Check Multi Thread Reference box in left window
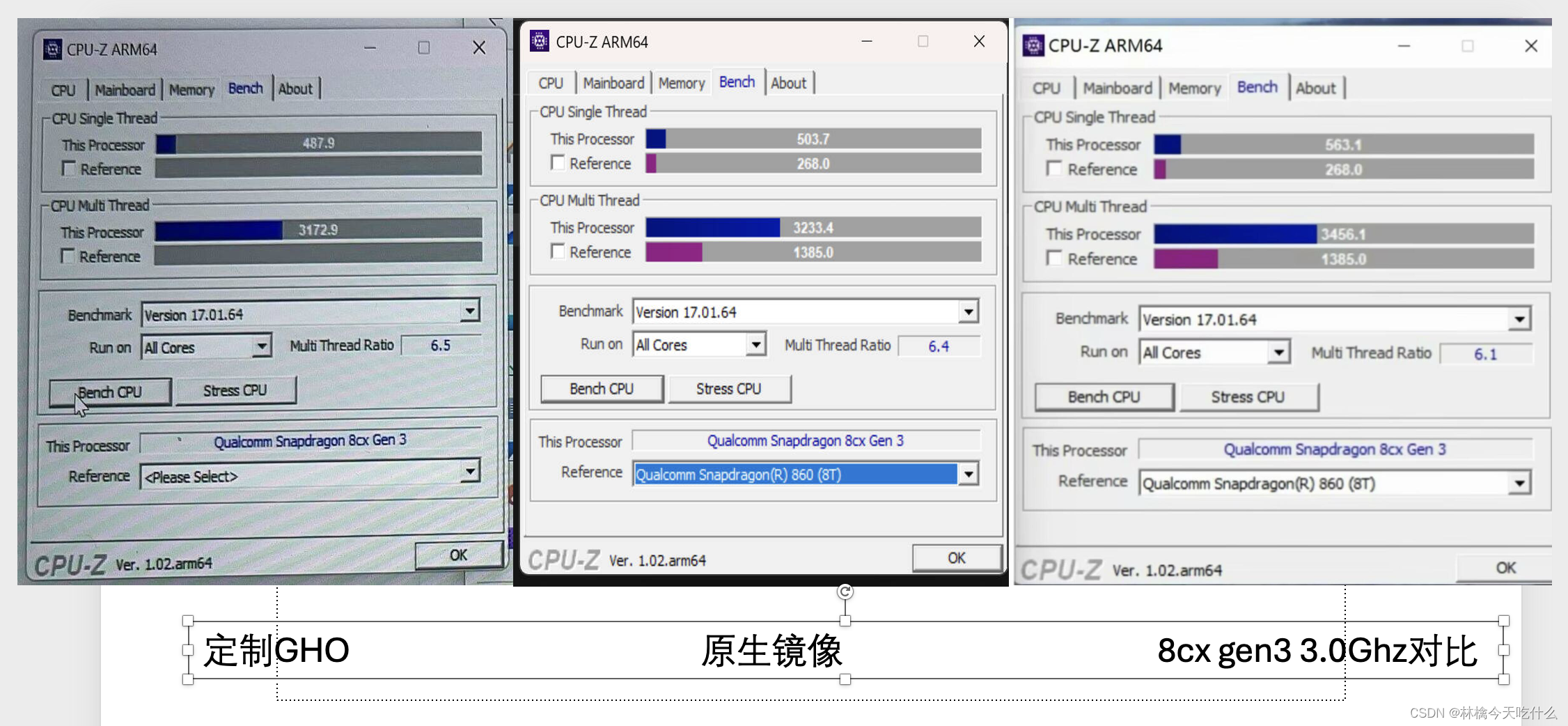1568x726 pixels. pyautogui.click(x=68, y=256)
